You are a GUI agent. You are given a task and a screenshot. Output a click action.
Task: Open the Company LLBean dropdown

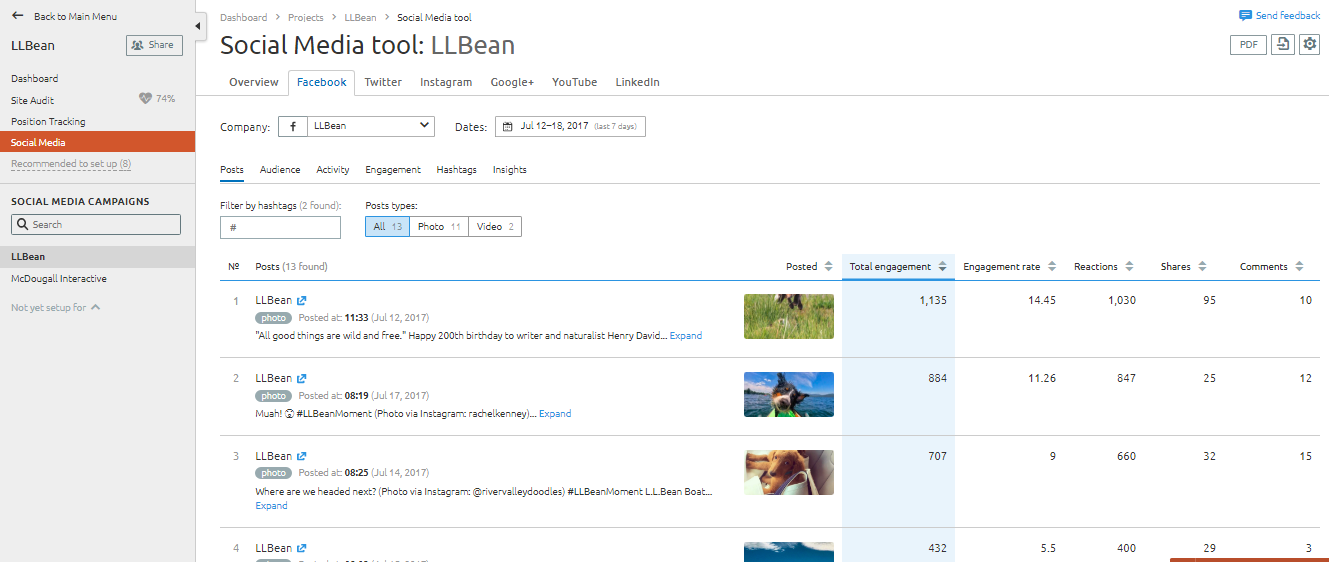356,126
